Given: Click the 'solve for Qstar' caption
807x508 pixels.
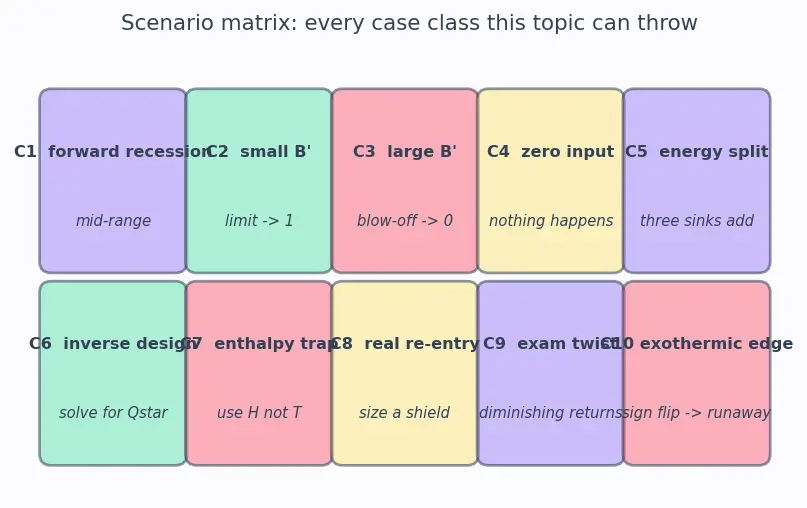Looking at the screenshot, I should click(x=113, y=413).
